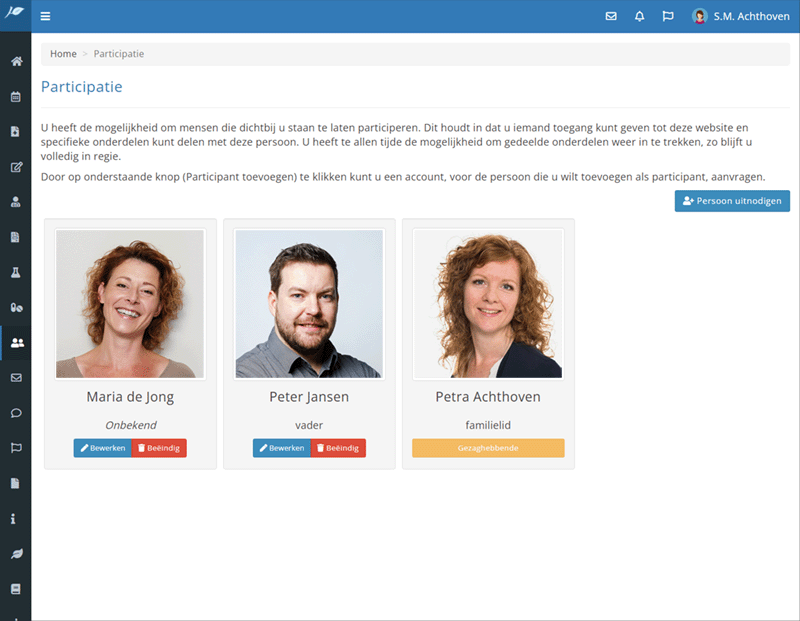Screen dimensions: 800x621
Task: Click the envelope icon in the top header
Action: click(x=611, y=16)
